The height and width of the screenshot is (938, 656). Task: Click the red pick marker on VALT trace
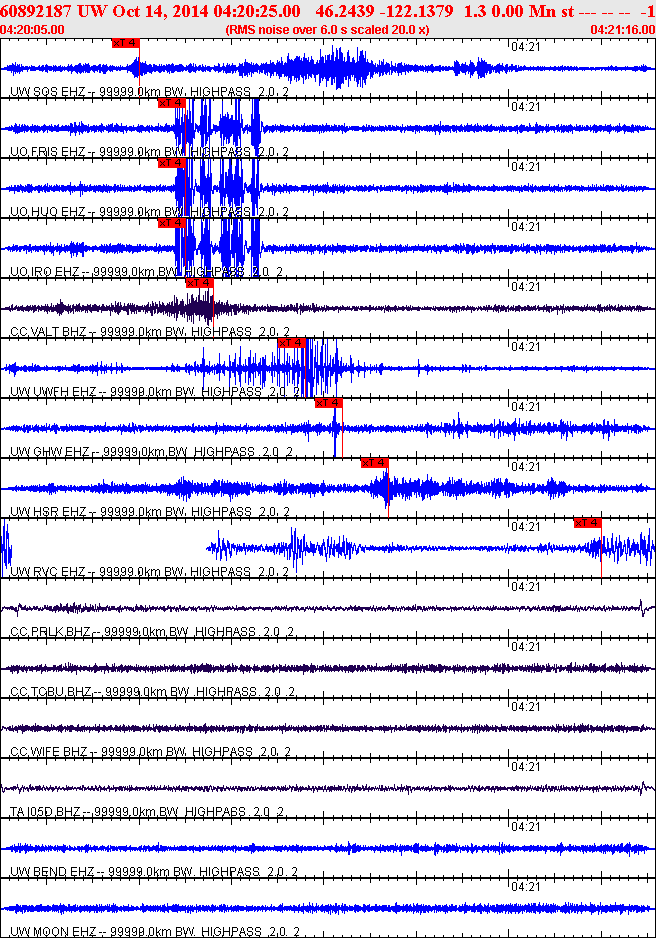tap(200, 283)
